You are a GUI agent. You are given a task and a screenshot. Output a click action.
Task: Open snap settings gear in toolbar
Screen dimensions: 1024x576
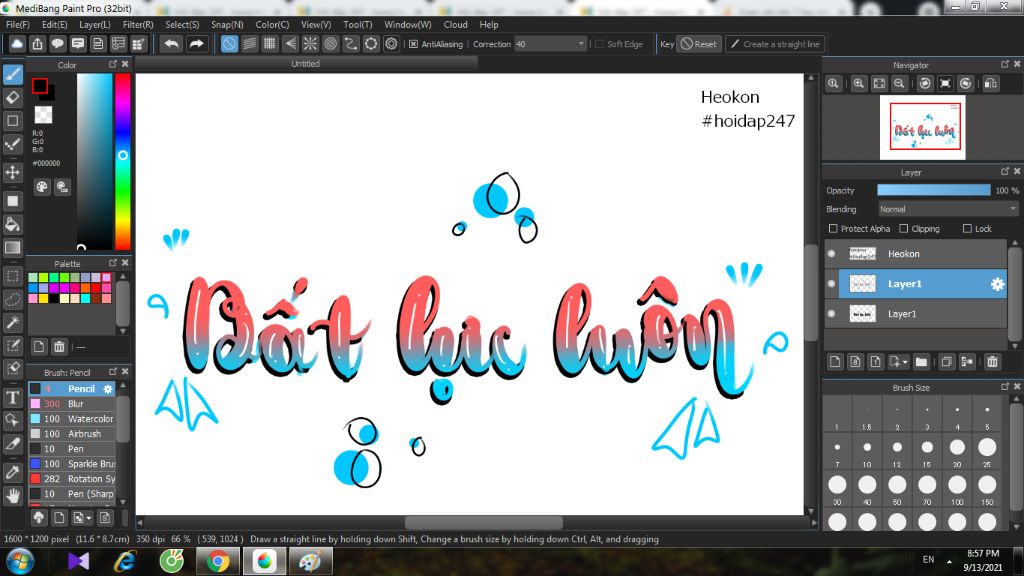click(391, 44)
